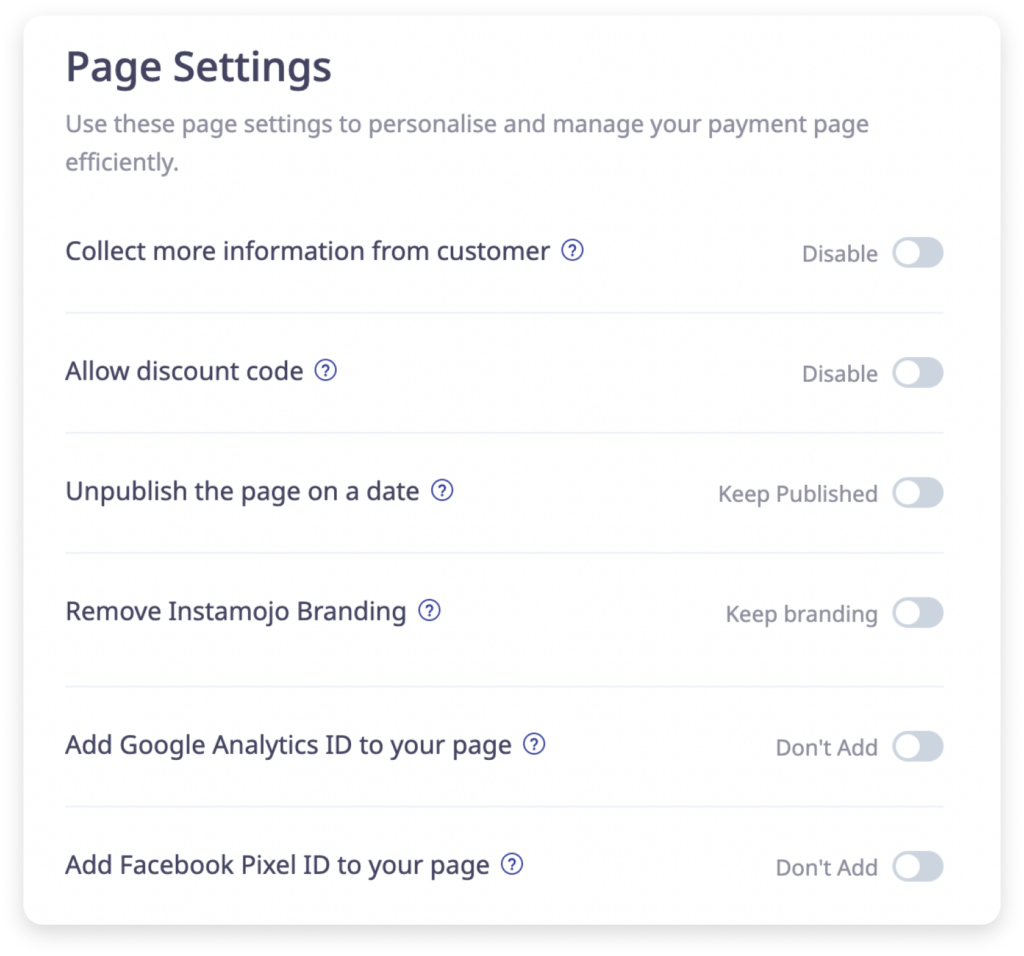The width and height of the screenshot is (1024, 956).
Task: Show help for Remove Instamojo Branding
Action: coord(429,611)
